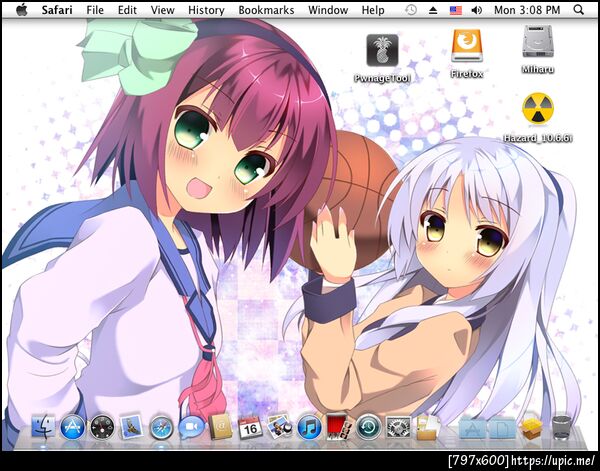The height and width of the screenshot is (471, 600).
Task: Launch Preview from the Dock
Action: pos(280,426)
